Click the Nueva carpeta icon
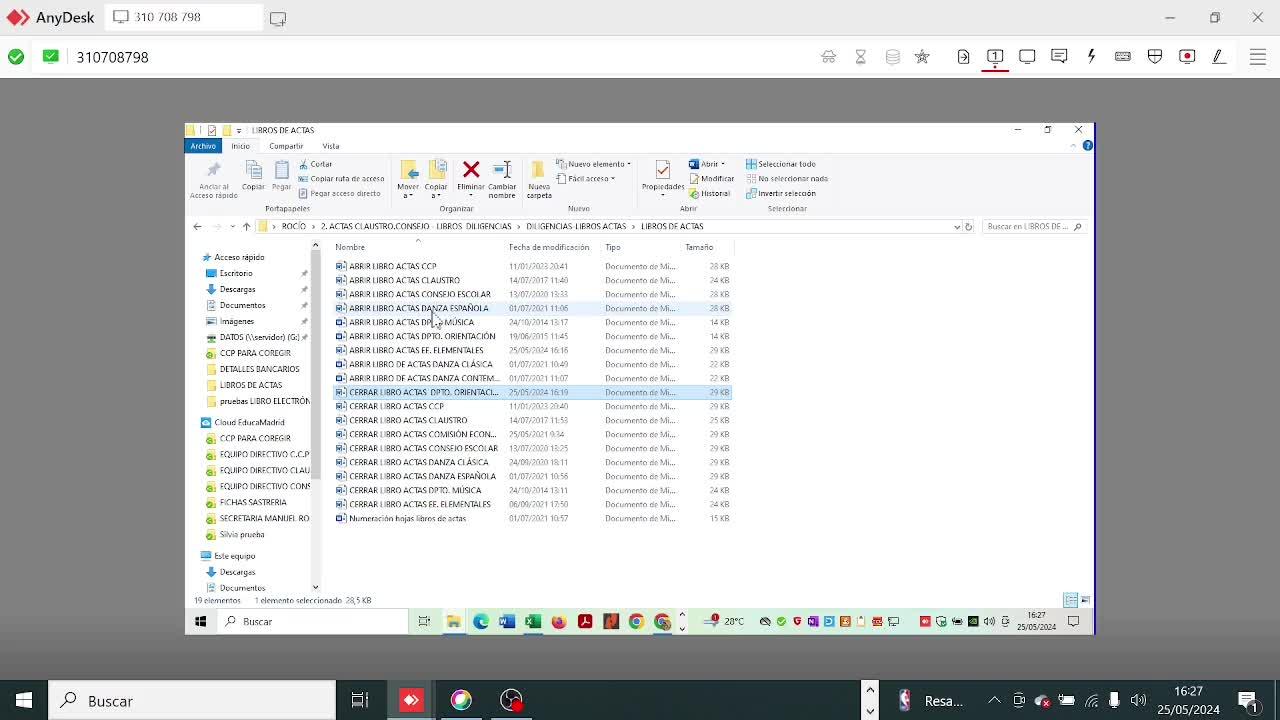 [538, 170]
